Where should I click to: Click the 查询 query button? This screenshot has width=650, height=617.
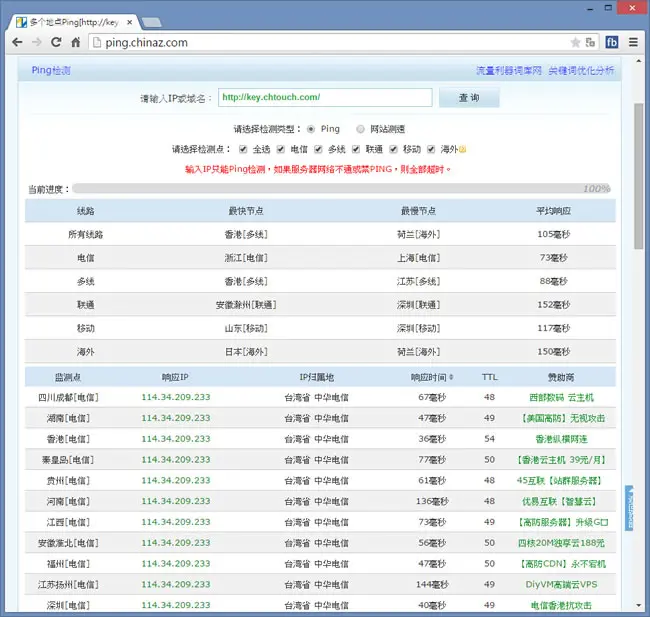click(x=469, y=97)
